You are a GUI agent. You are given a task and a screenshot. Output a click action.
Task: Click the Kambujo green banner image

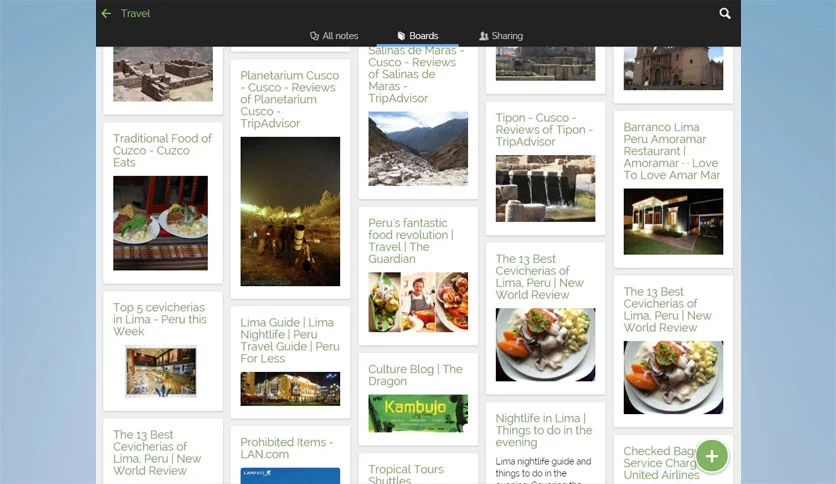pos(418,414)
